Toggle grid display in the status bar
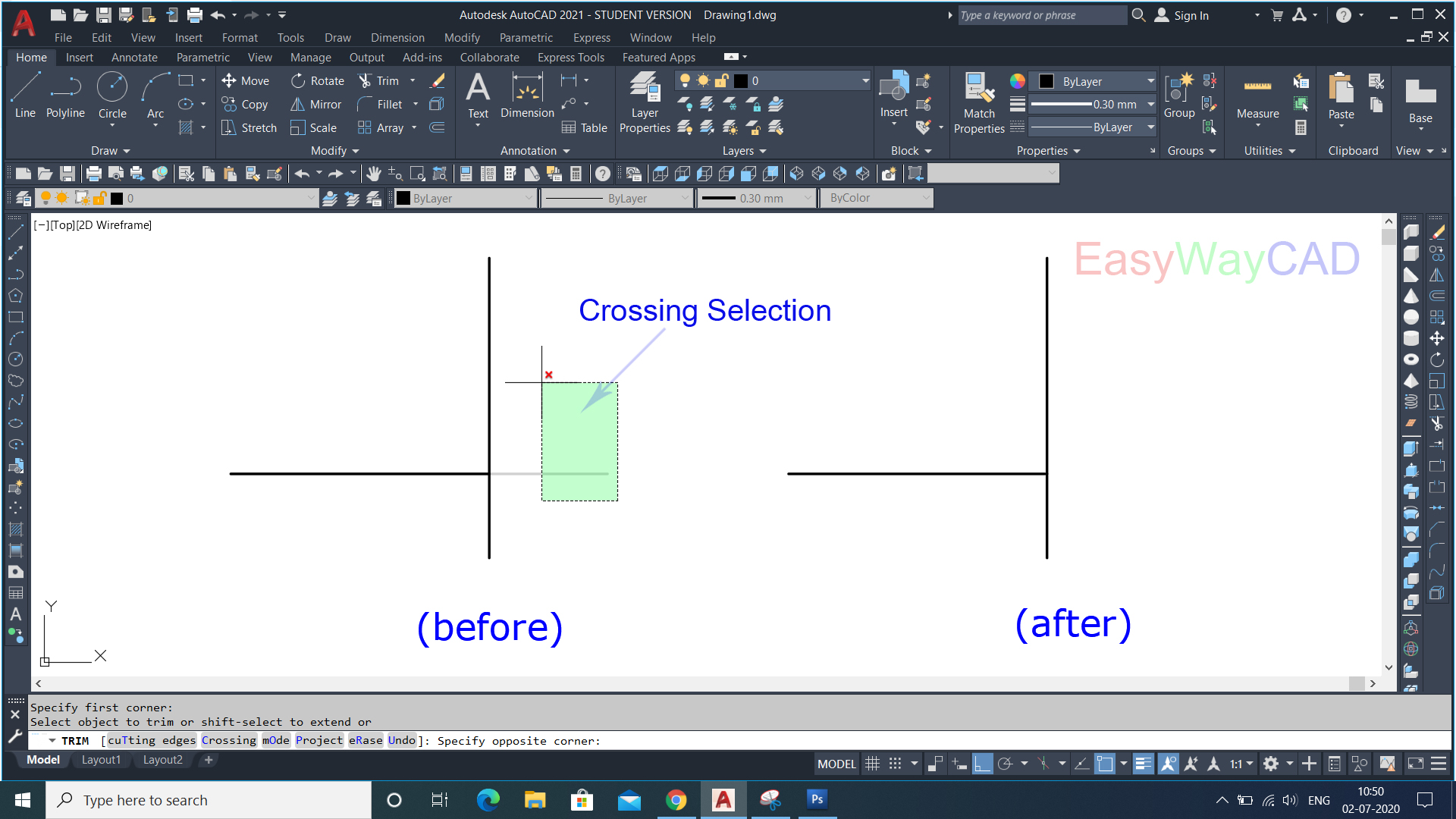This screenshot has width=1456, height=819. pos(873,764)
